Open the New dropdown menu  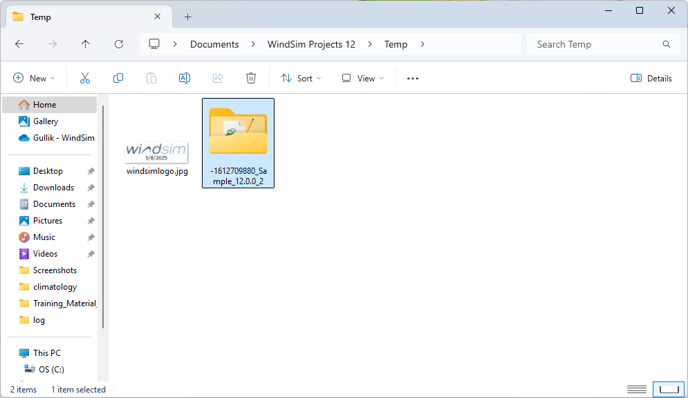pos(34,78)
